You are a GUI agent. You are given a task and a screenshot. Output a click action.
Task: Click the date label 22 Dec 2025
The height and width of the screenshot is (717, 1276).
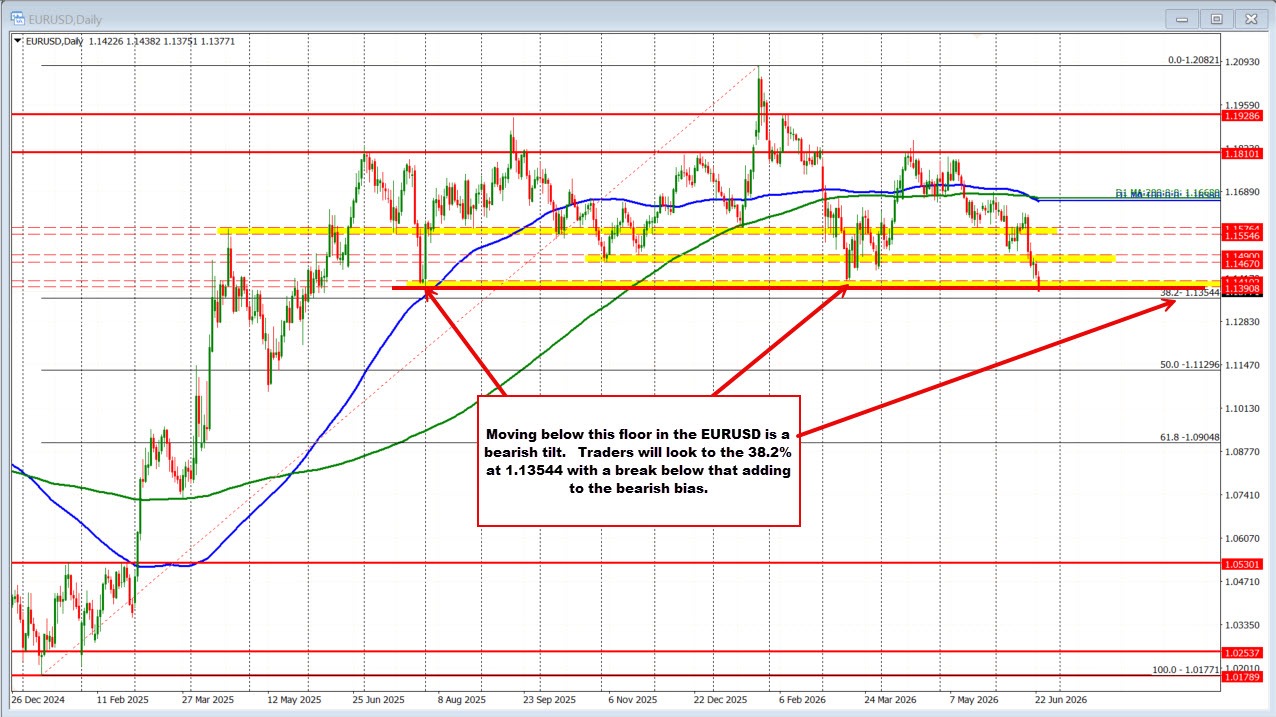coord(722,700)
